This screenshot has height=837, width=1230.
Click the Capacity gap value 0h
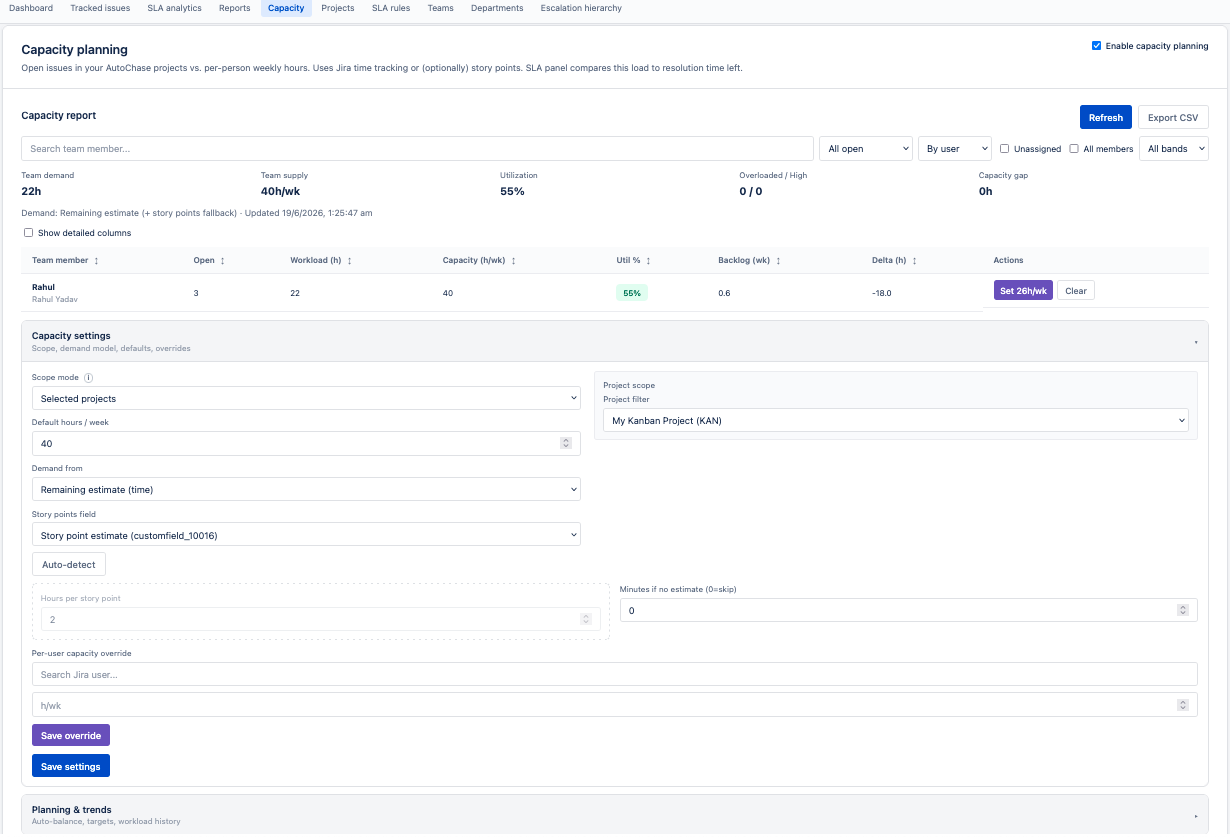[x=985, y=191]
